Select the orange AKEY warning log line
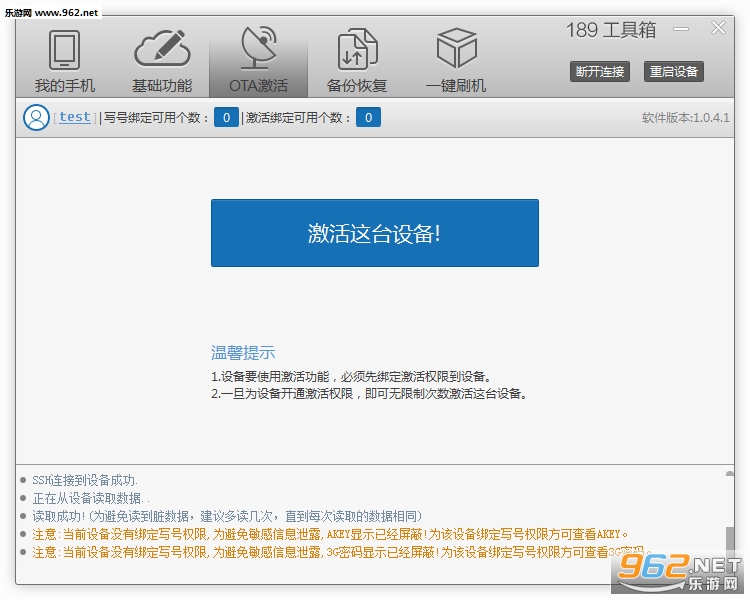 coord(330,534)
